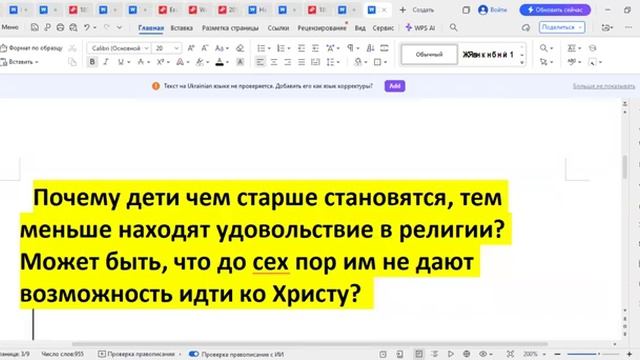Click the decrease indent icon
The width and height of the screenshot is (640, 360).
301,48
